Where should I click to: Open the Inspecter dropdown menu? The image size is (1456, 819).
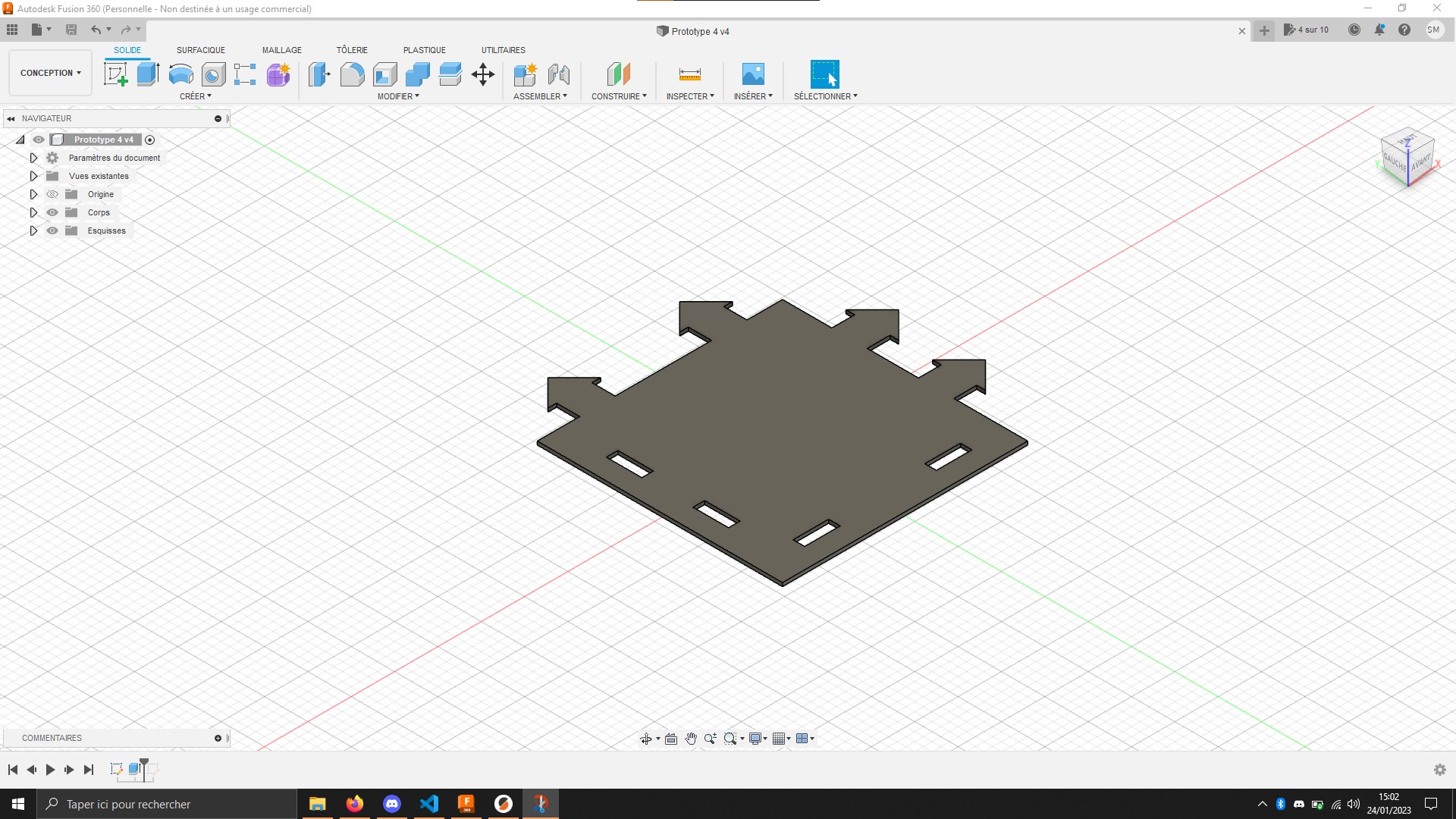point(690,96)
